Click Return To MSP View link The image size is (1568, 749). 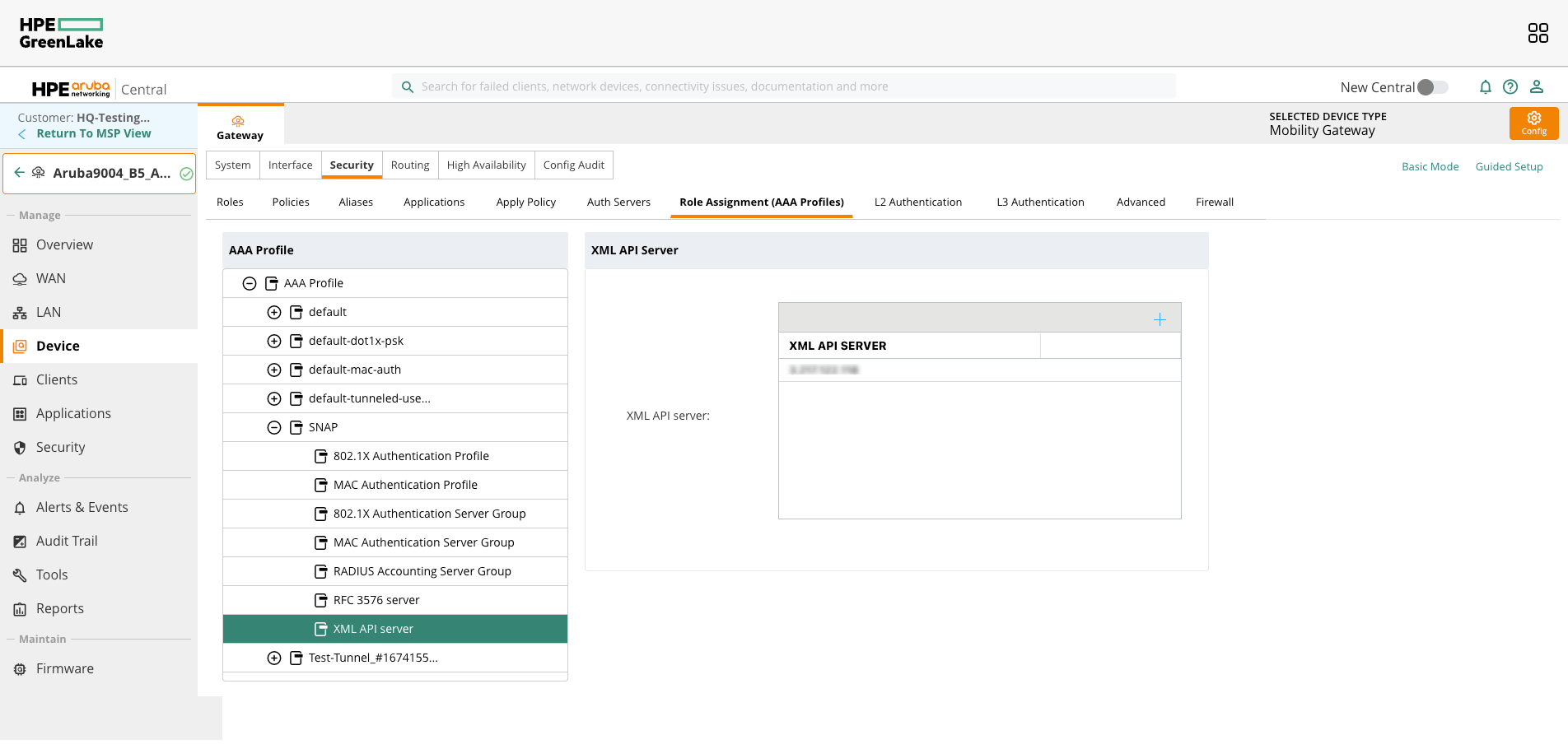pos(93,133)
